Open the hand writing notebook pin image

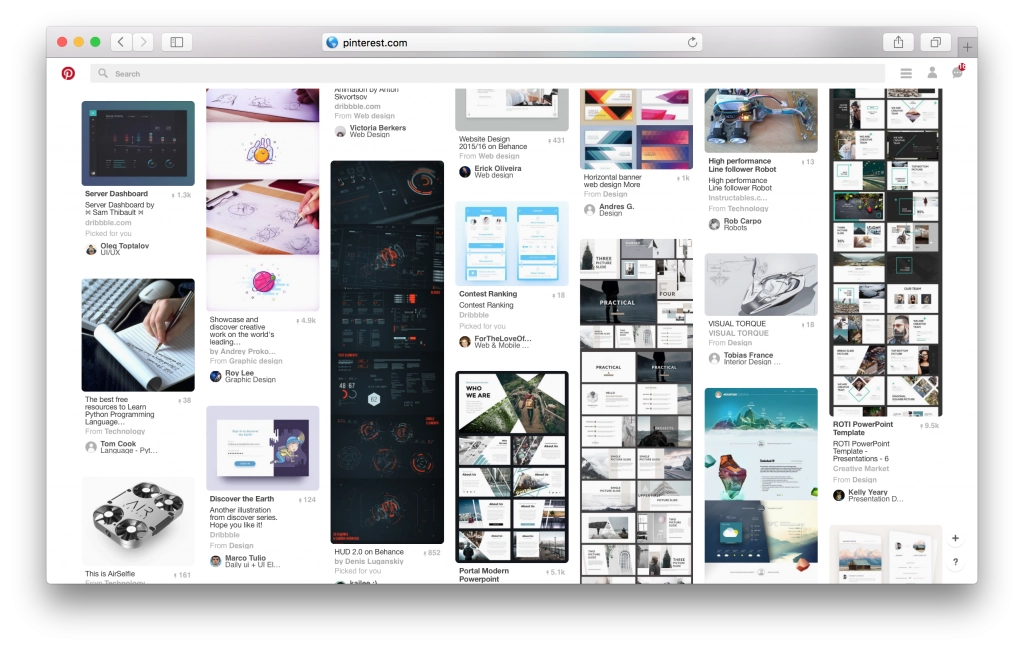[138, 335]
